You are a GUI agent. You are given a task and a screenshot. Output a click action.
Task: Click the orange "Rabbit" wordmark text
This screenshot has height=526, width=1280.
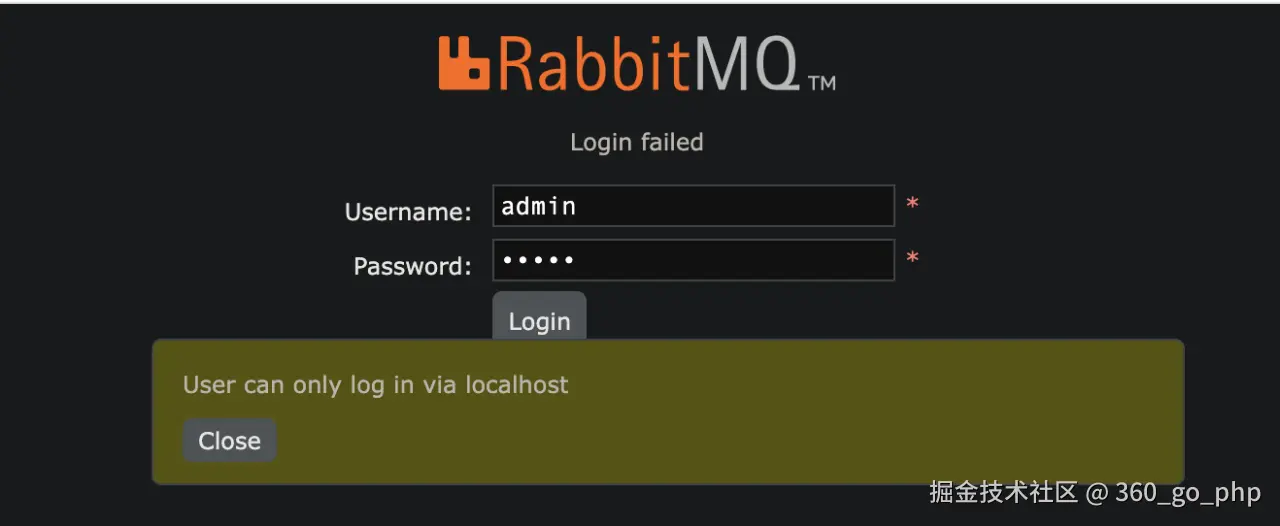click(x=594, y=62)
